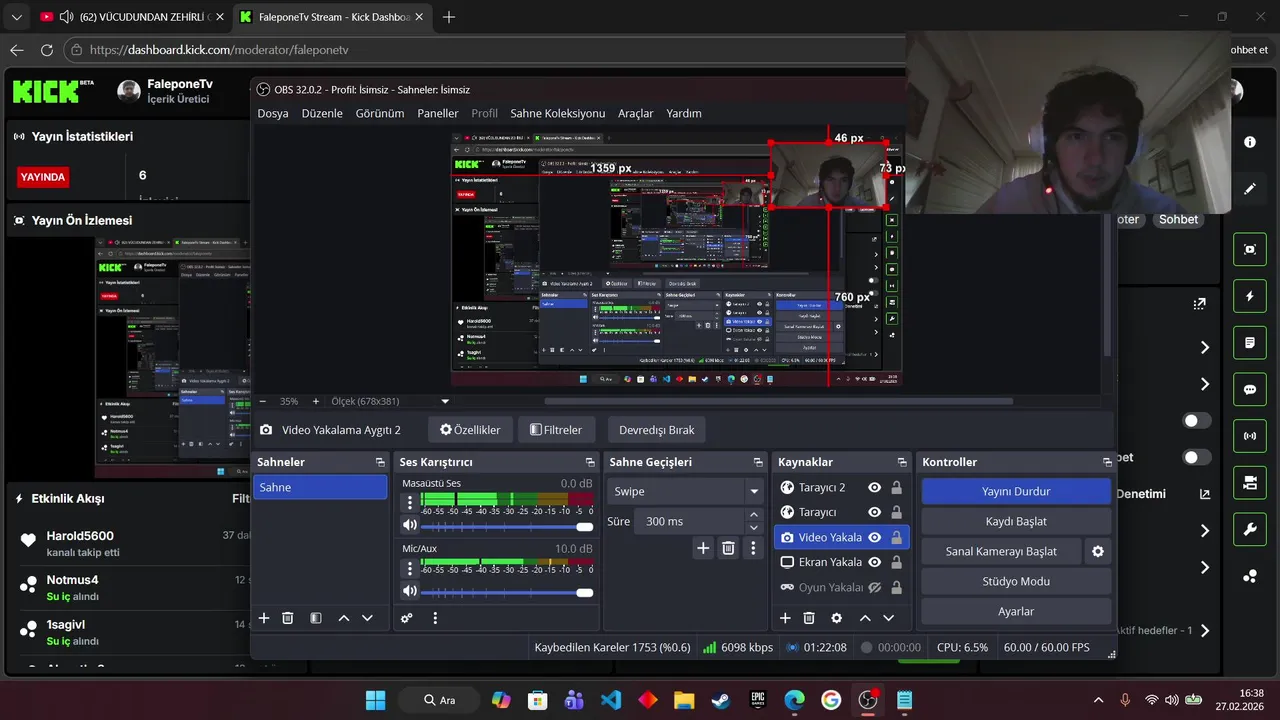Open scene filters icon in Sahneler footer
The height and width of the screenshot is (720, 1280).
point(316,618)
